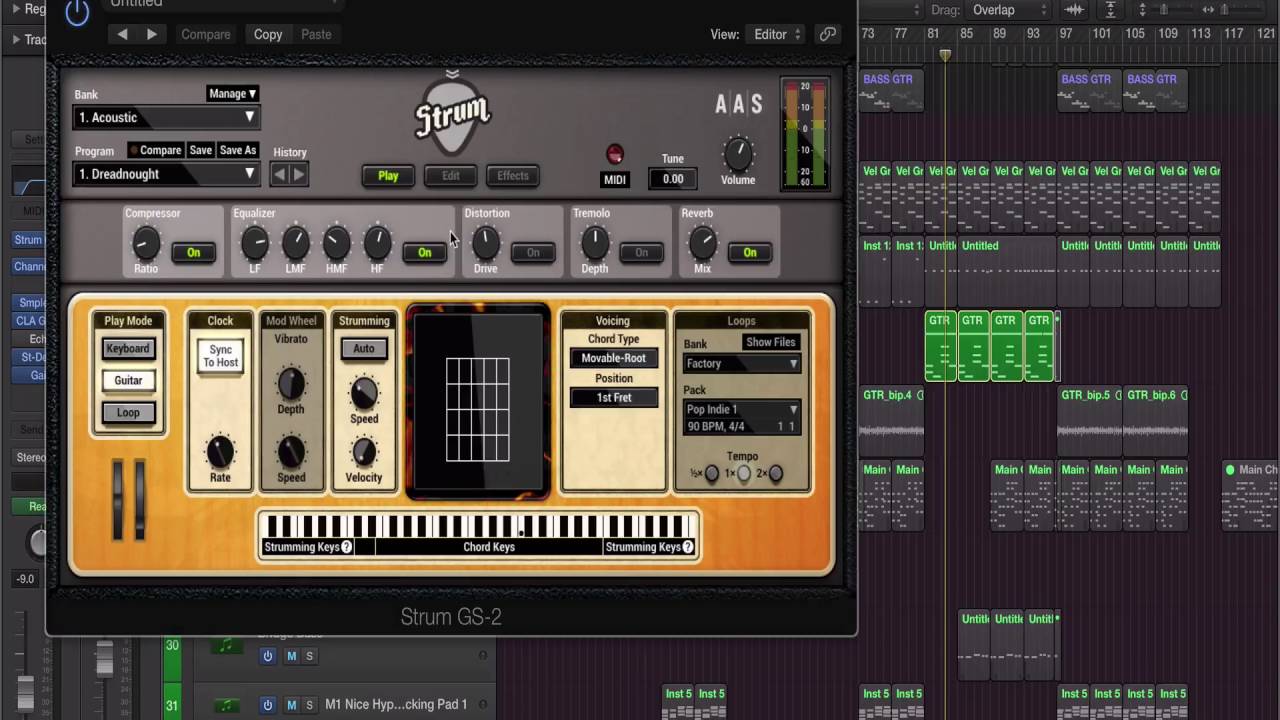Toggle the plugin power button

tap(77, 12)
